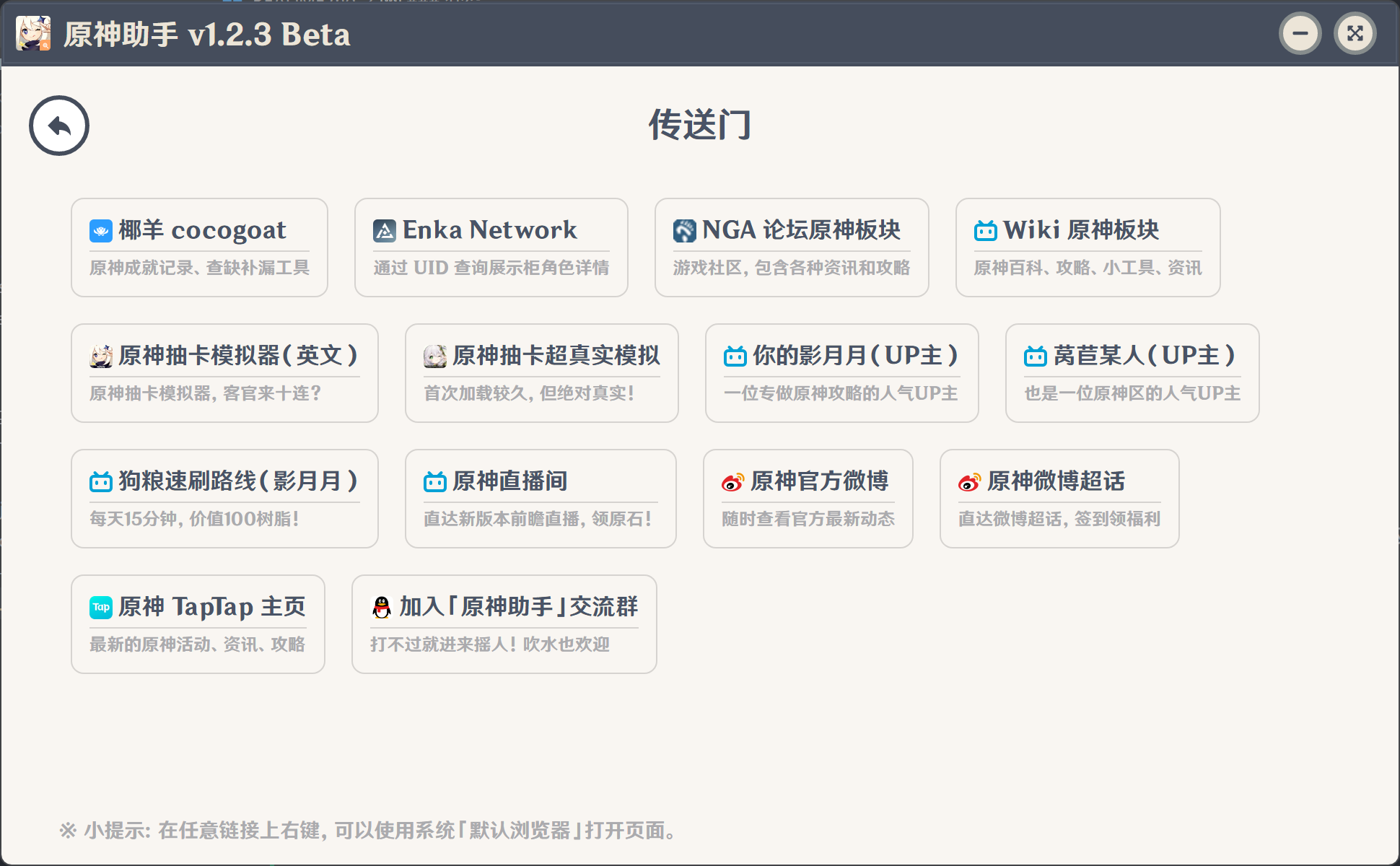Click the character icon beside 原神抽卡模拟器(英文)

point(101,357)
